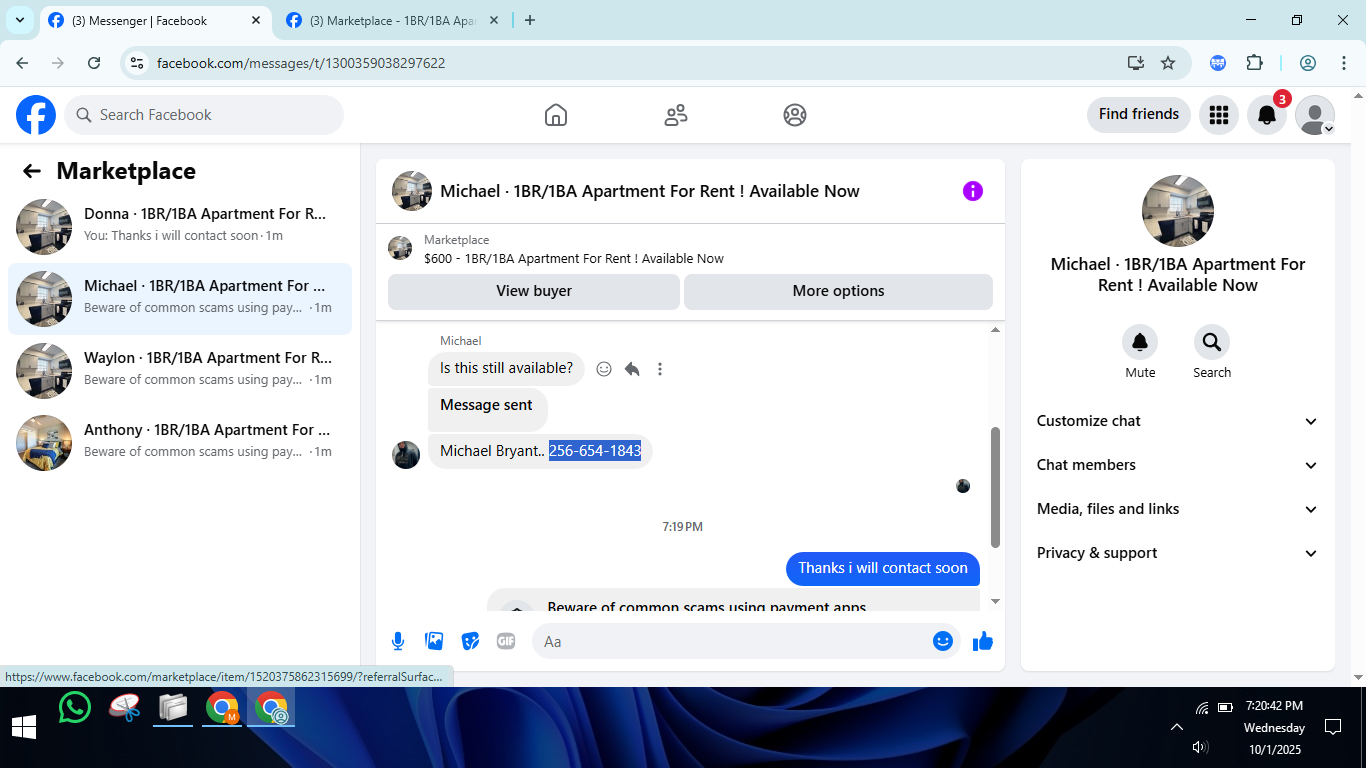Expand the Customize chat section
This screenshot has height=768, width=1366.
[x=1178, y=421]
